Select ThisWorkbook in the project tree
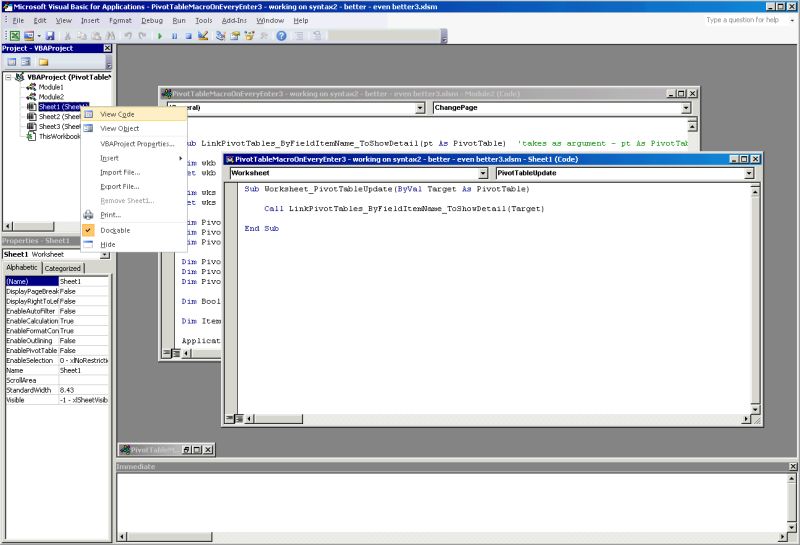Viewport: 800px width, 545px height. pos(59,136)
